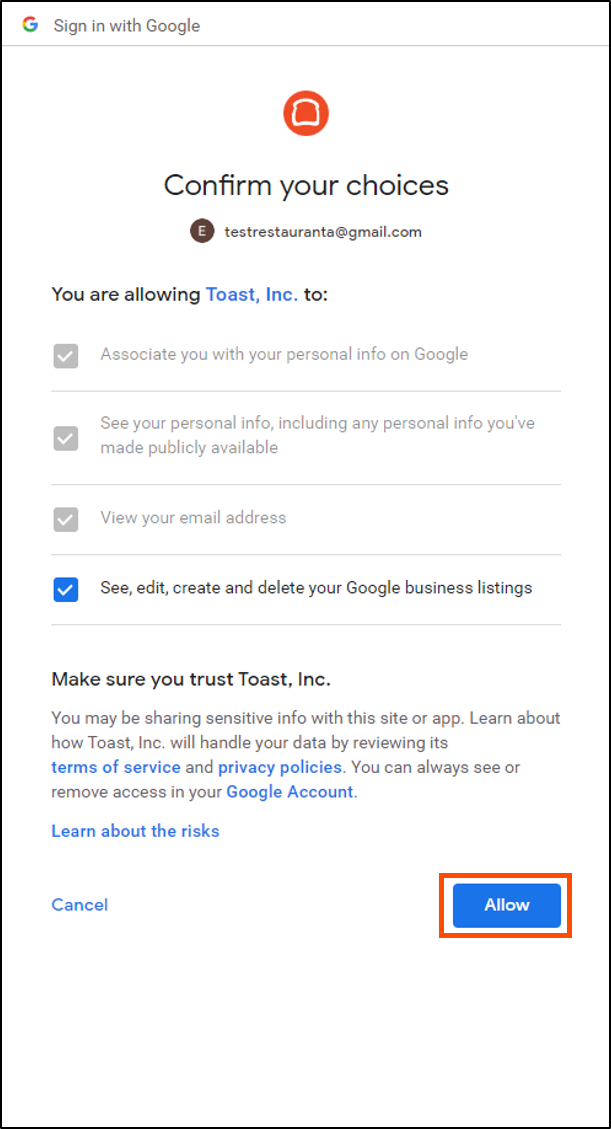
Task: Click the Associate you with personal info checkbox
Action: point(66,356)
